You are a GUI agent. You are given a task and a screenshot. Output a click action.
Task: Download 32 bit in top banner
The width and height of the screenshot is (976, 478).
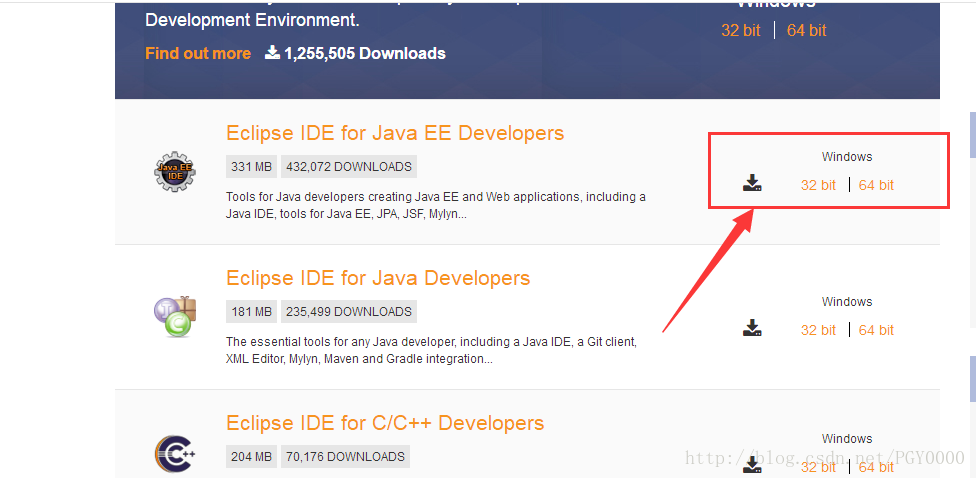[x=741, y=30]
